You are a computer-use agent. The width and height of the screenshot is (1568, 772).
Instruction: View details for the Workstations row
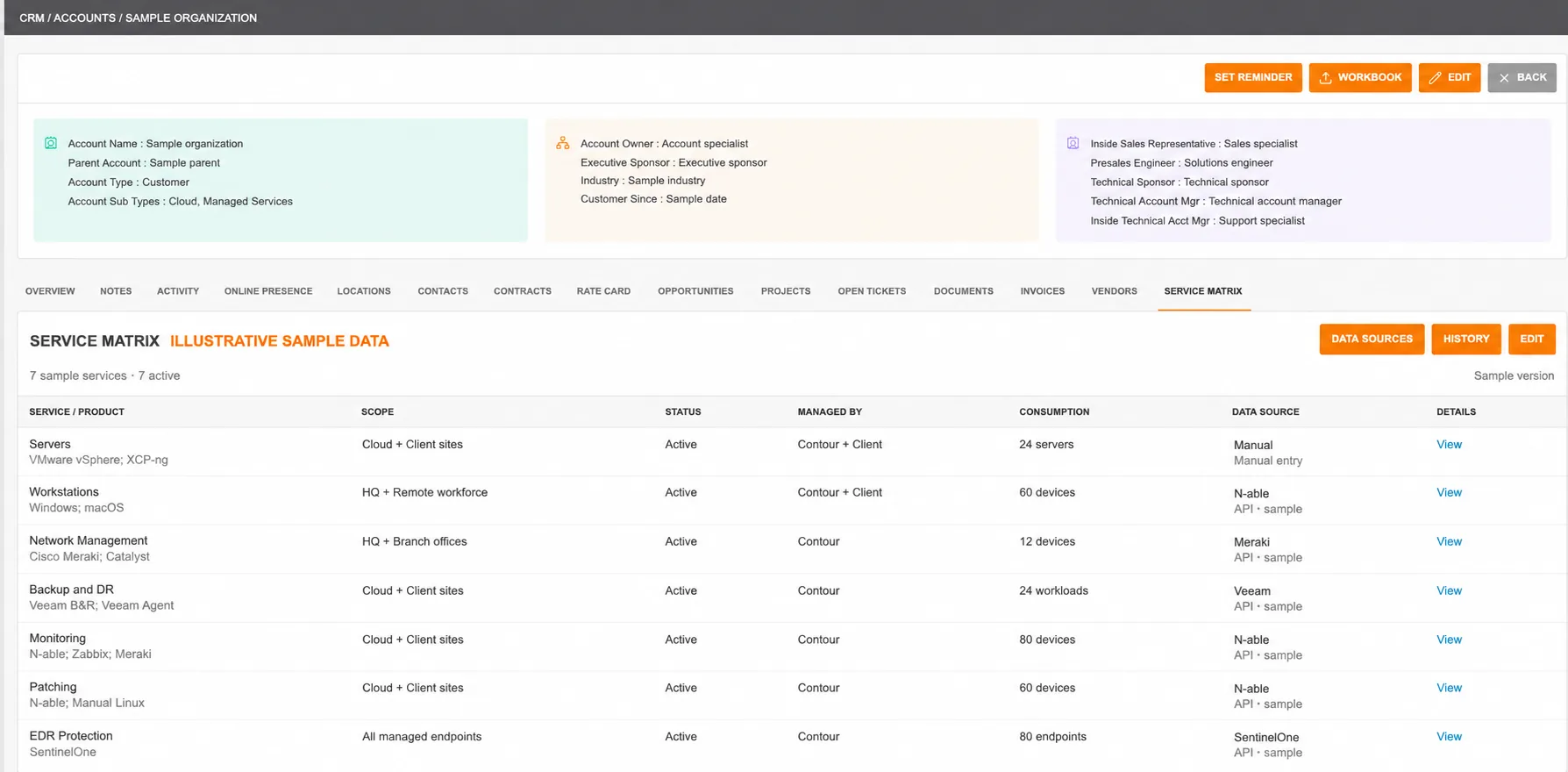coord(1449,493)
